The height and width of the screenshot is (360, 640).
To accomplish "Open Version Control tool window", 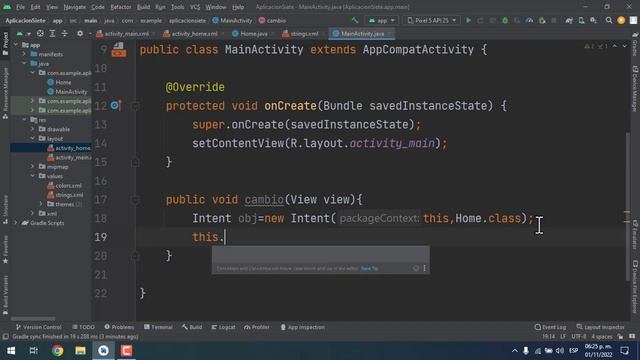I will click(38, 327).
